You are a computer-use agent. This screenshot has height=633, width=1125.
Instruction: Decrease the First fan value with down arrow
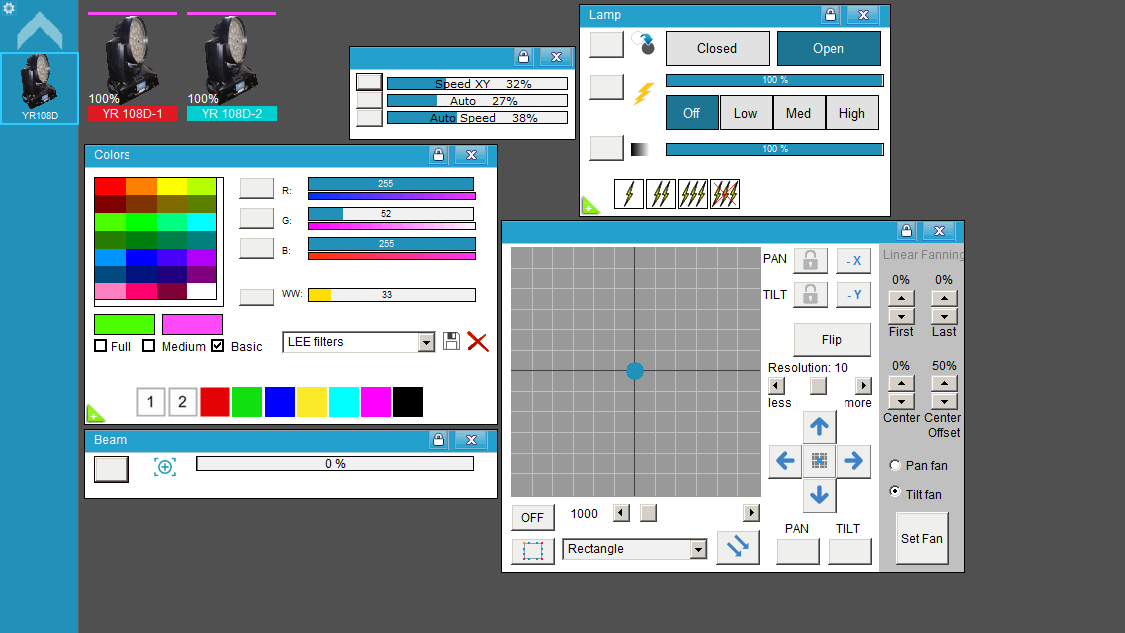(901, 316)
